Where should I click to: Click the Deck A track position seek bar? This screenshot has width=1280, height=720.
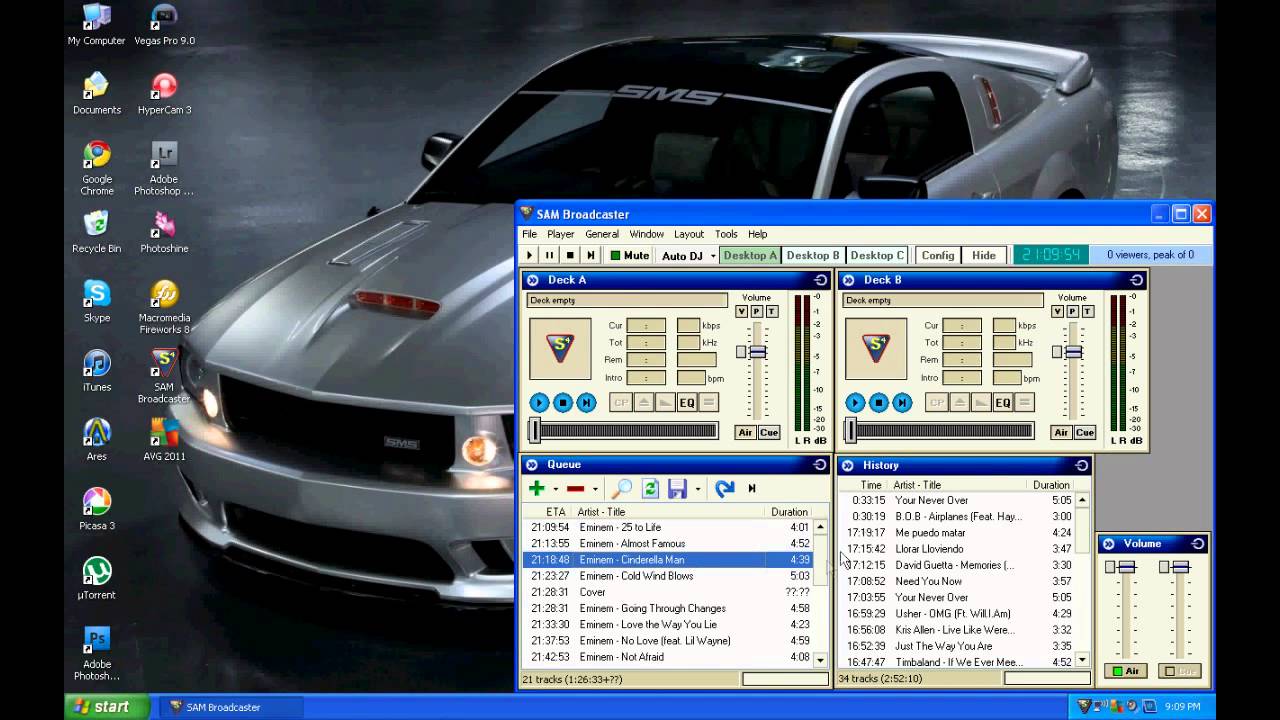624,431
